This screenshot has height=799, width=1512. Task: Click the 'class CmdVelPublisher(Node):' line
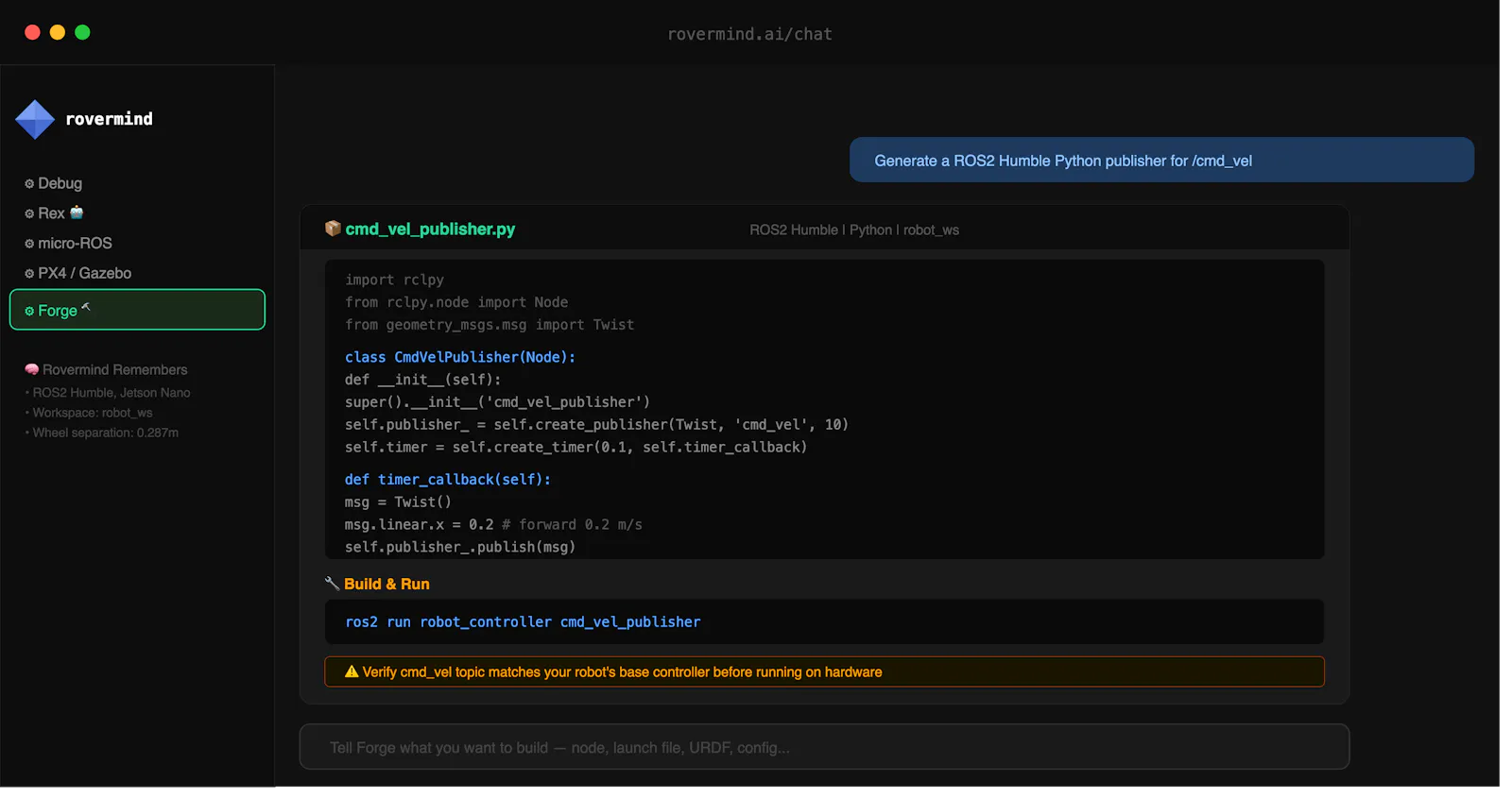click(x=460, y=357)
